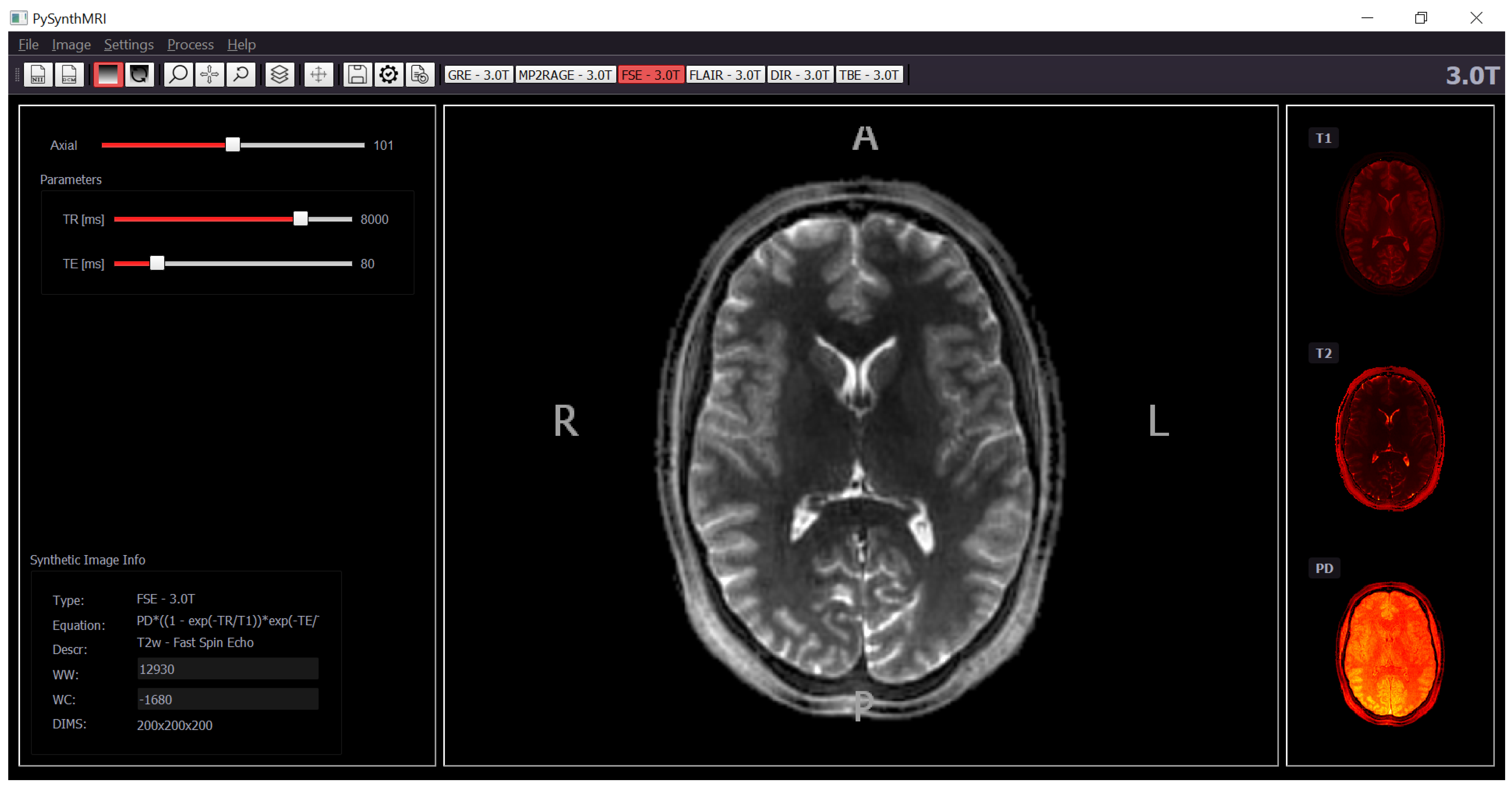The image size is (1512, 787).
Task: Click the Axial slice slider handle
Action: point(233,145)
